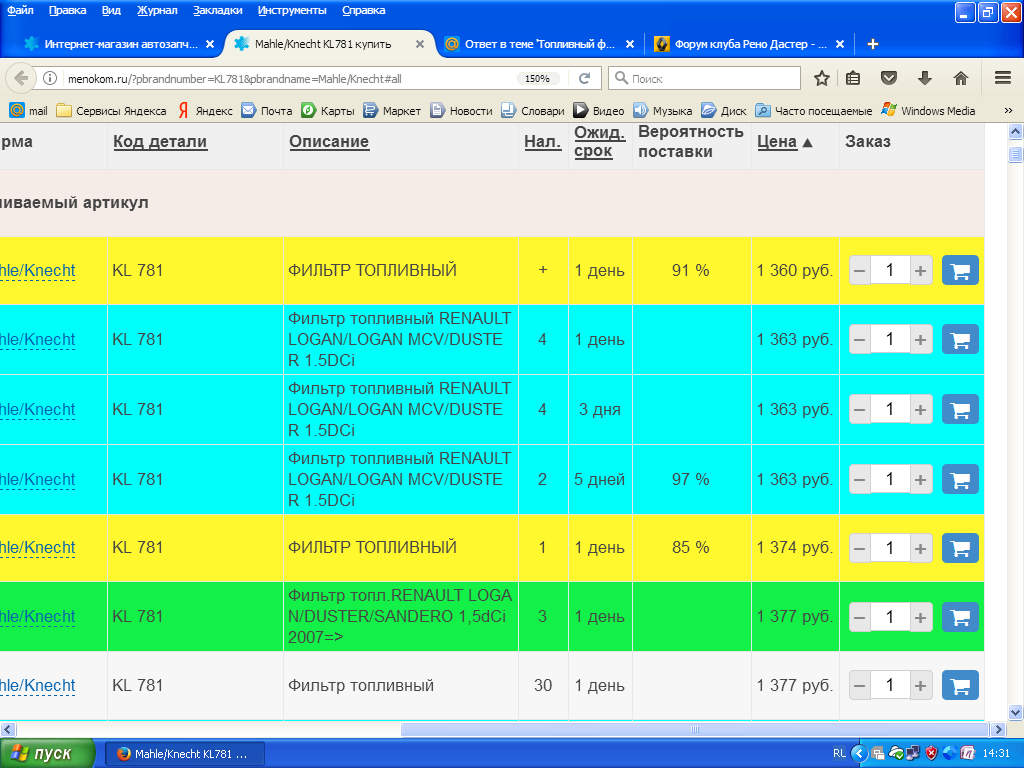Open the Сервисы Яндекса bookmark folder
The height and width of the screenshot is (768, 1024).
[111, 110]
